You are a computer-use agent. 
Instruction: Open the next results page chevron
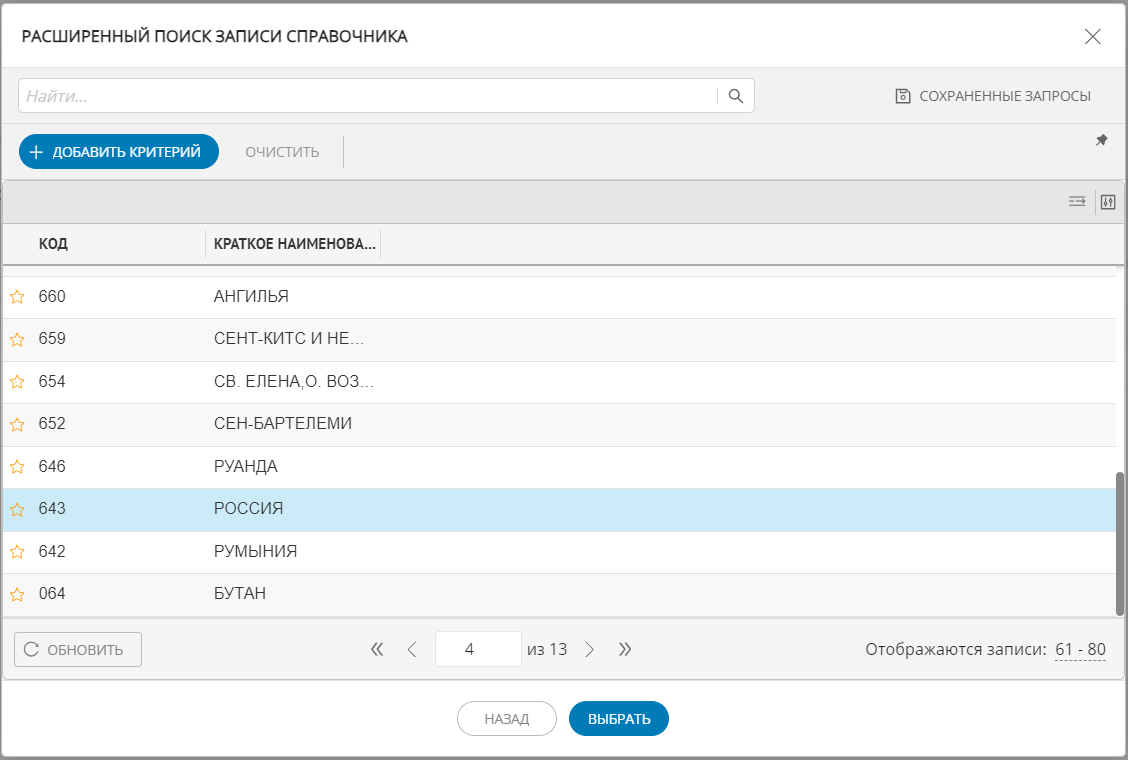tap(590, 649)
